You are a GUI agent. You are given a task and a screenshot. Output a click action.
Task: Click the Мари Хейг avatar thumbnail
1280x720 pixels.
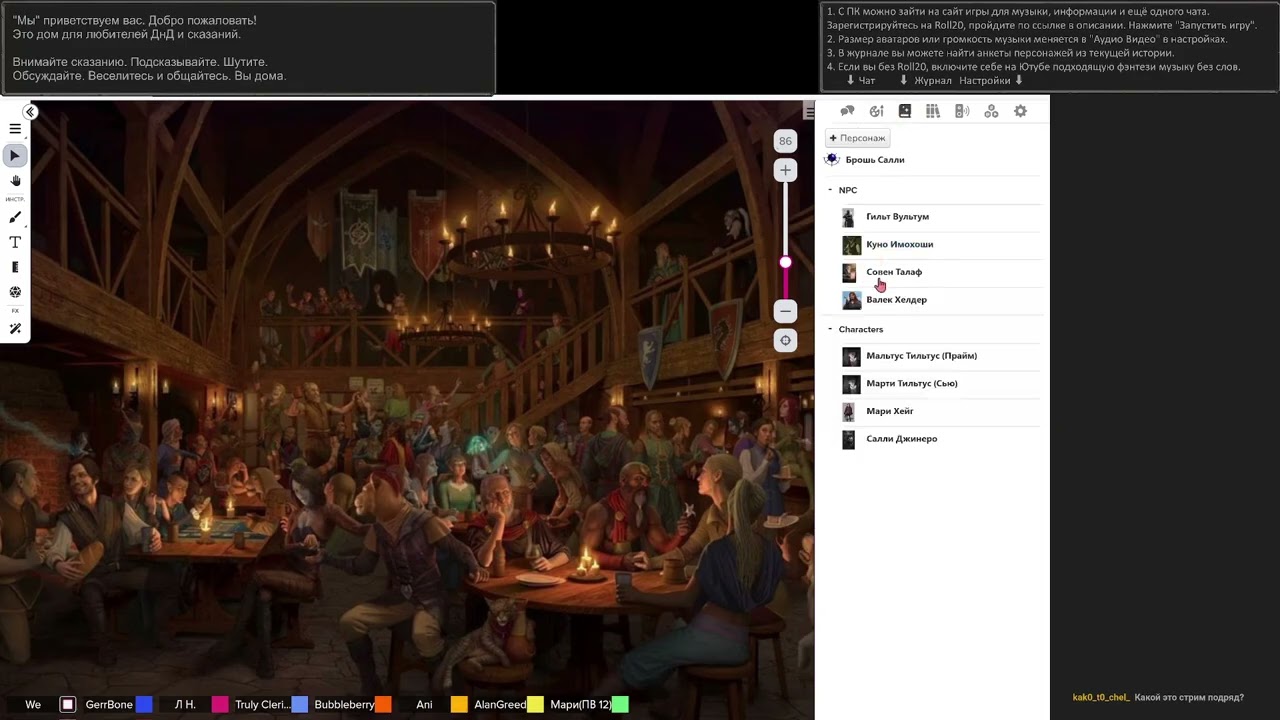click(x=849, y=412)
